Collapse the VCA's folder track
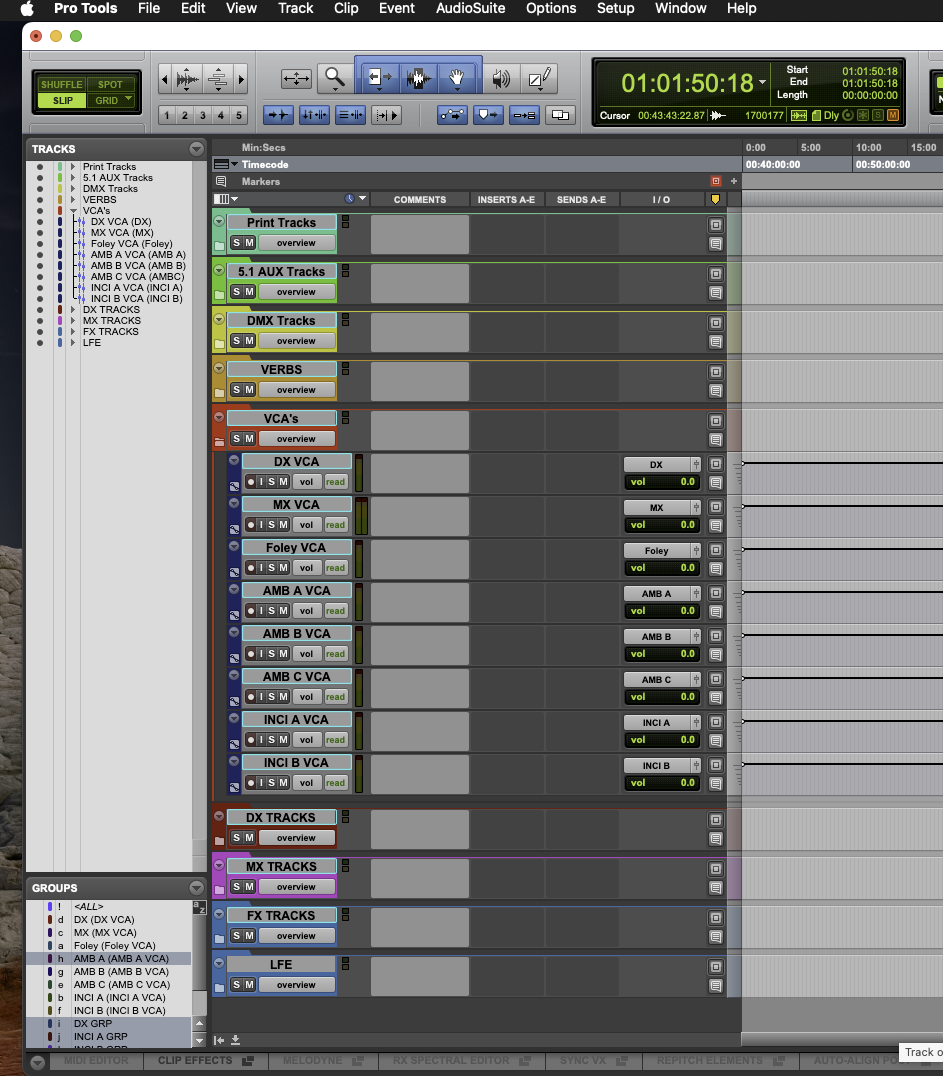 (219, 417)
